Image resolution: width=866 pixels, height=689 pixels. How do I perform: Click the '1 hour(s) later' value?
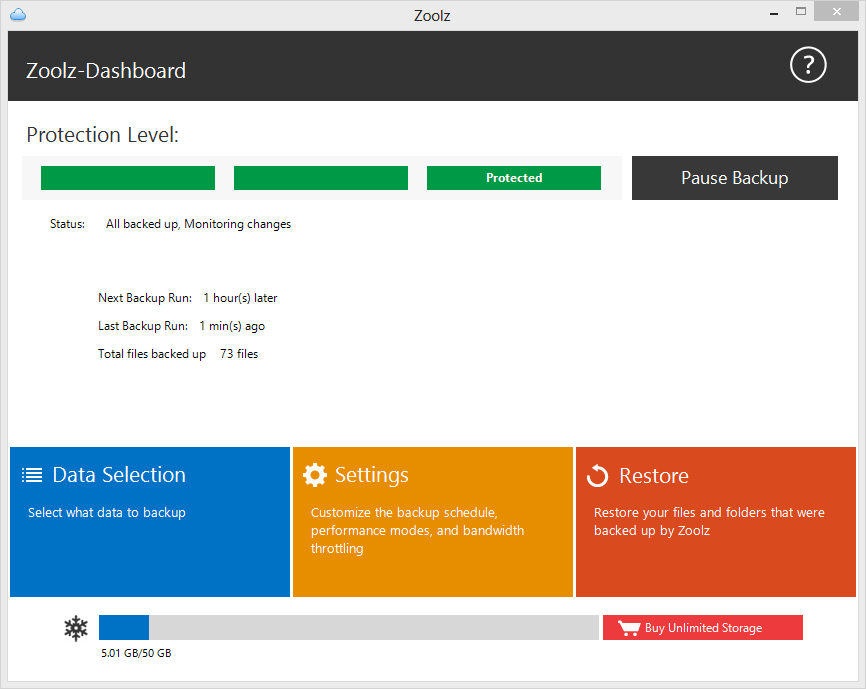[x=240, y=298]
